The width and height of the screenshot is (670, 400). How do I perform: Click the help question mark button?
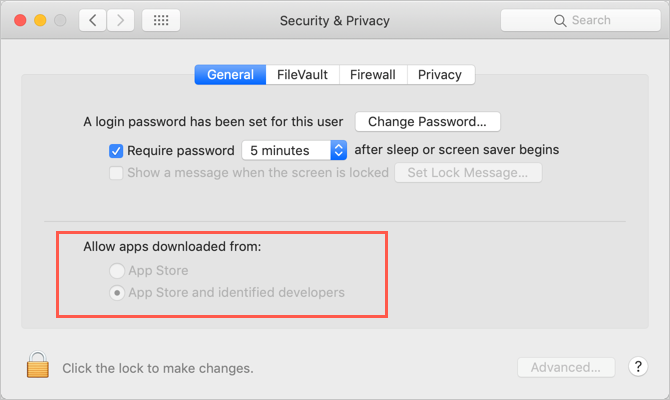coord(638,367)
